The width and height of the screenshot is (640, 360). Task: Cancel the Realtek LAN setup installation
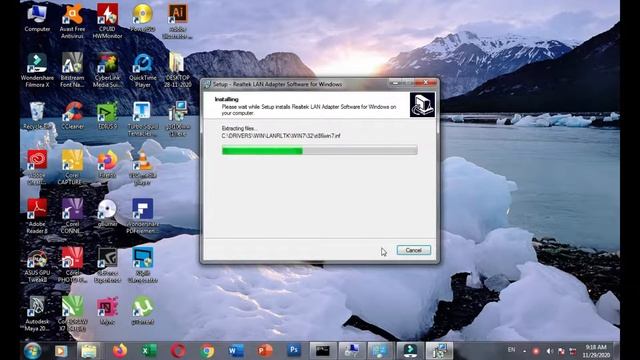(413, 250)
